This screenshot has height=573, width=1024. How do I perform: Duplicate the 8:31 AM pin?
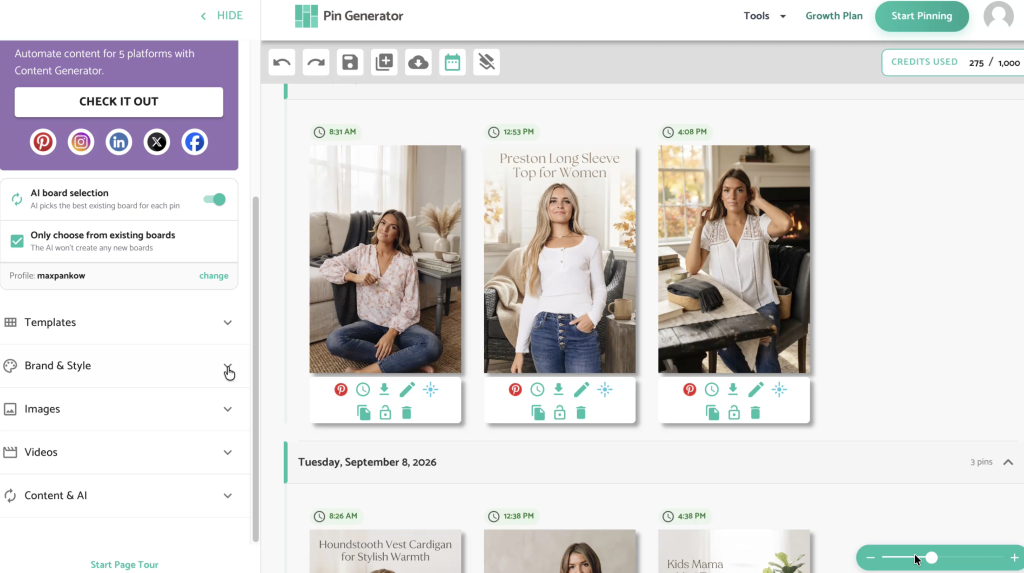coord(364,412)
